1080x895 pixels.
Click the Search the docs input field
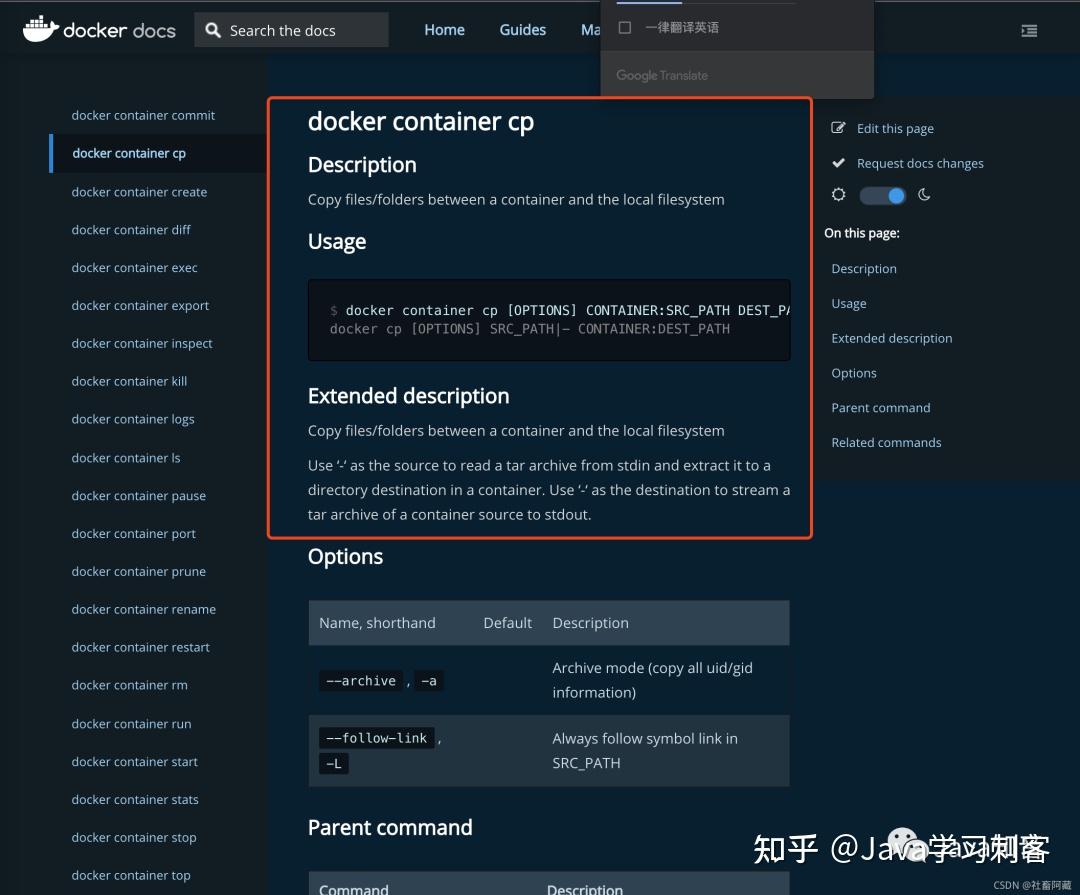click(290, 30)
